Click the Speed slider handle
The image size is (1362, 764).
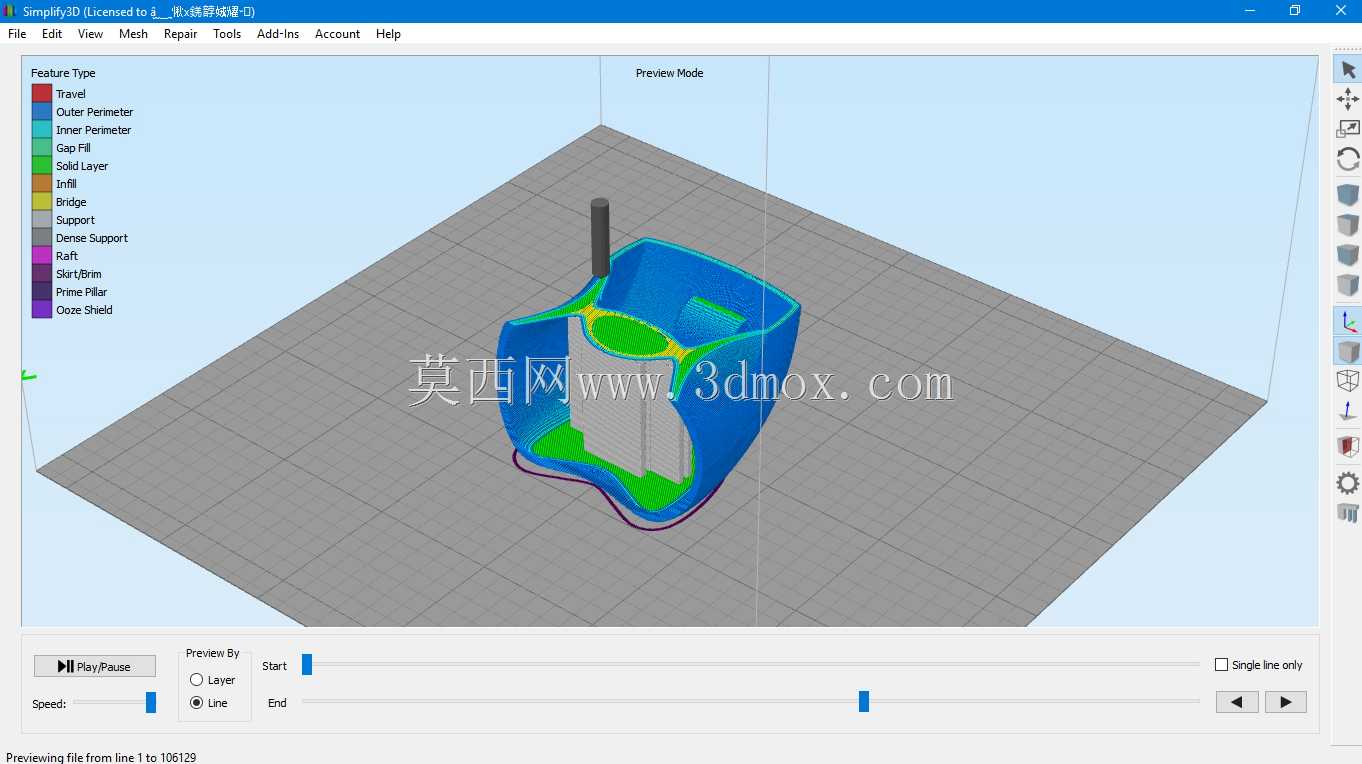click(x=151, y=703)
